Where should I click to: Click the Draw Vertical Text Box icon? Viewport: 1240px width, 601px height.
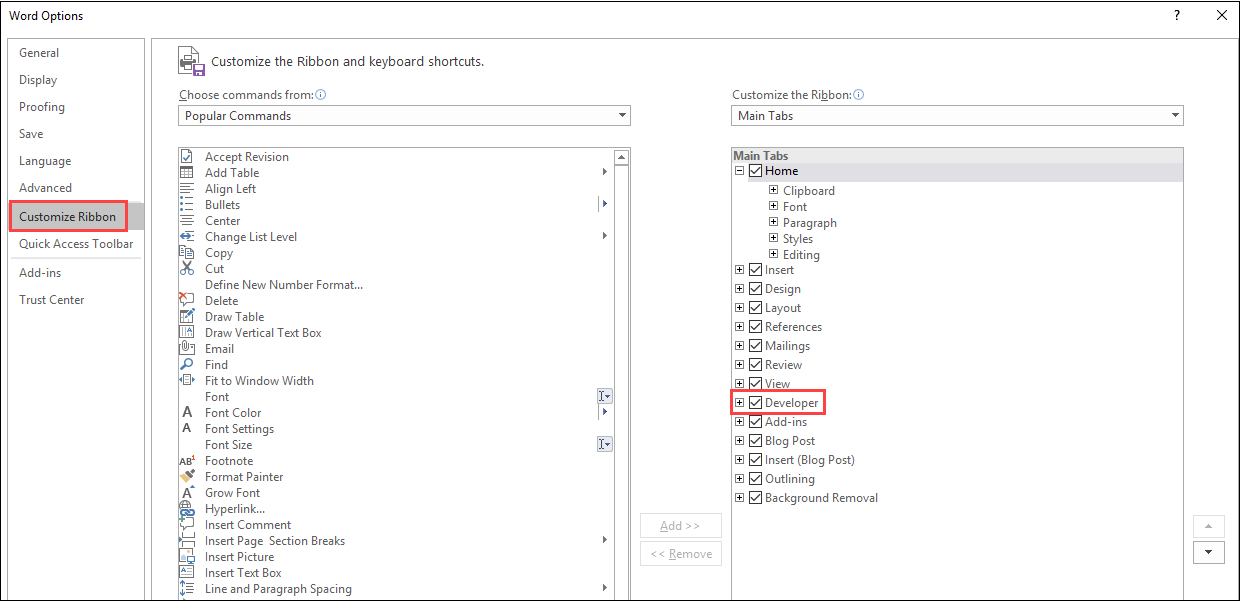pos(186,333)
